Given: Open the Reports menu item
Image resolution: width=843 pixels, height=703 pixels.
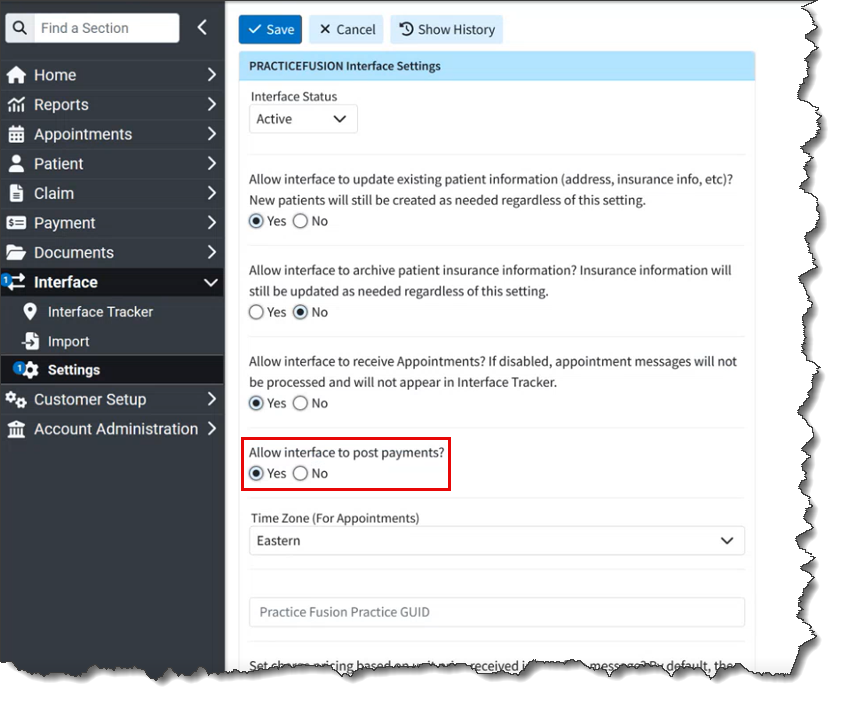Looking at the screenshot, I should (x=112, y=104).
